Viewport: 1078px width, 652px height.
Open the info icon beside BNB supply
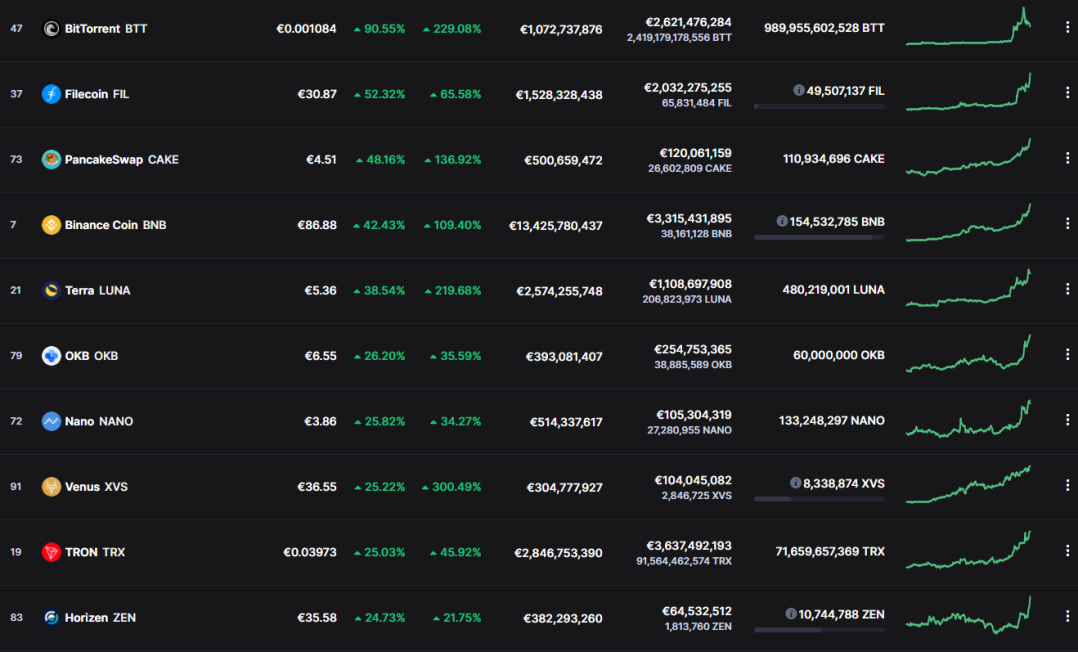coord(782,221)
